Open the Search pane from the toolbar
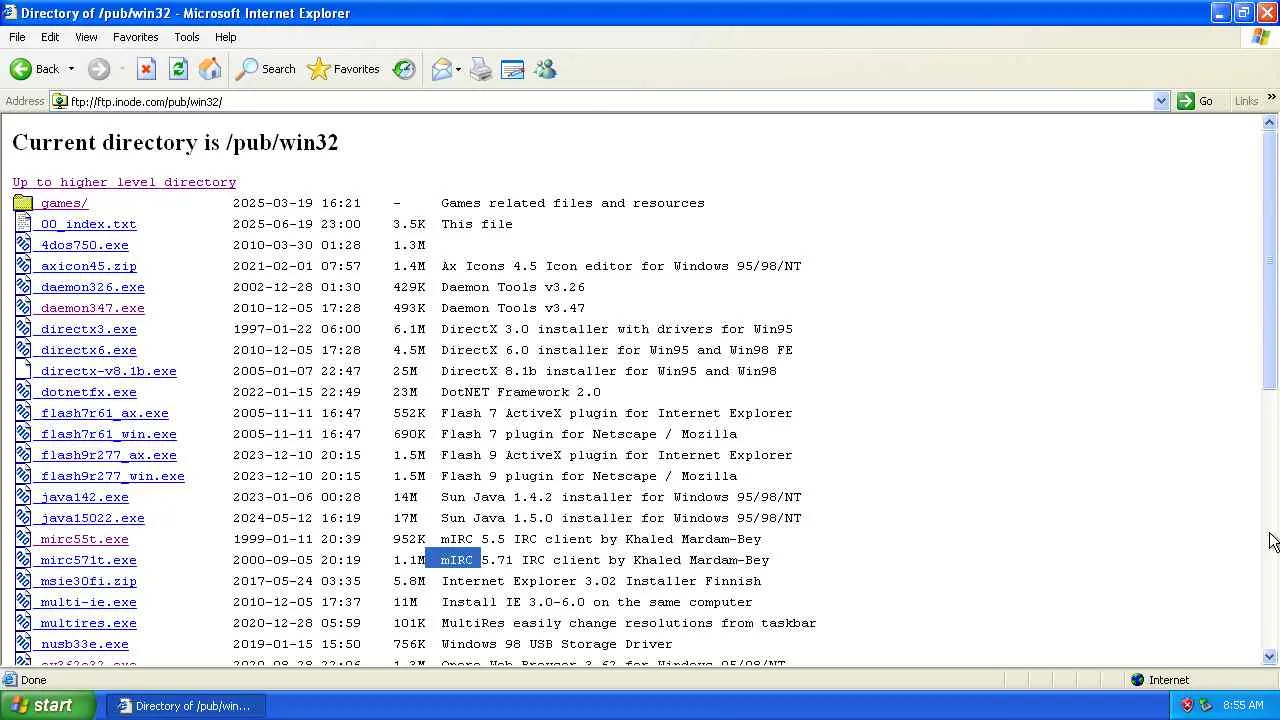 [x=266, y=69]
